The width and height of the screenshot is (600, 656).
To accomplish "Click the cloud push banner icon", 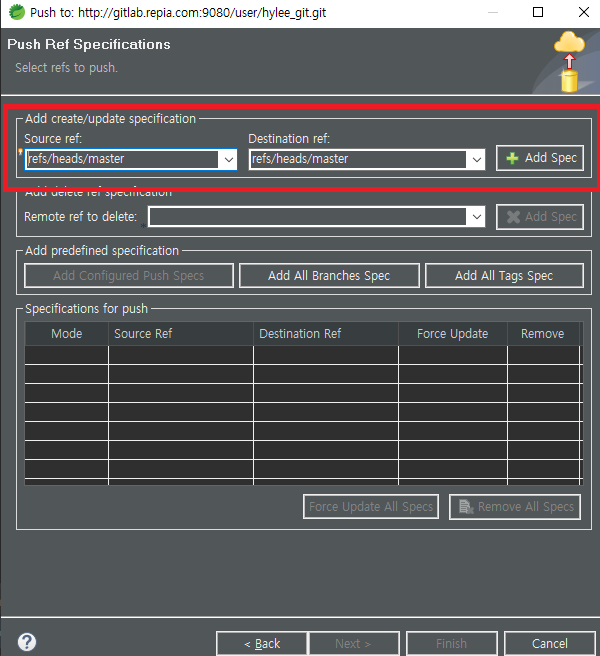I will [x=569, y=60].
